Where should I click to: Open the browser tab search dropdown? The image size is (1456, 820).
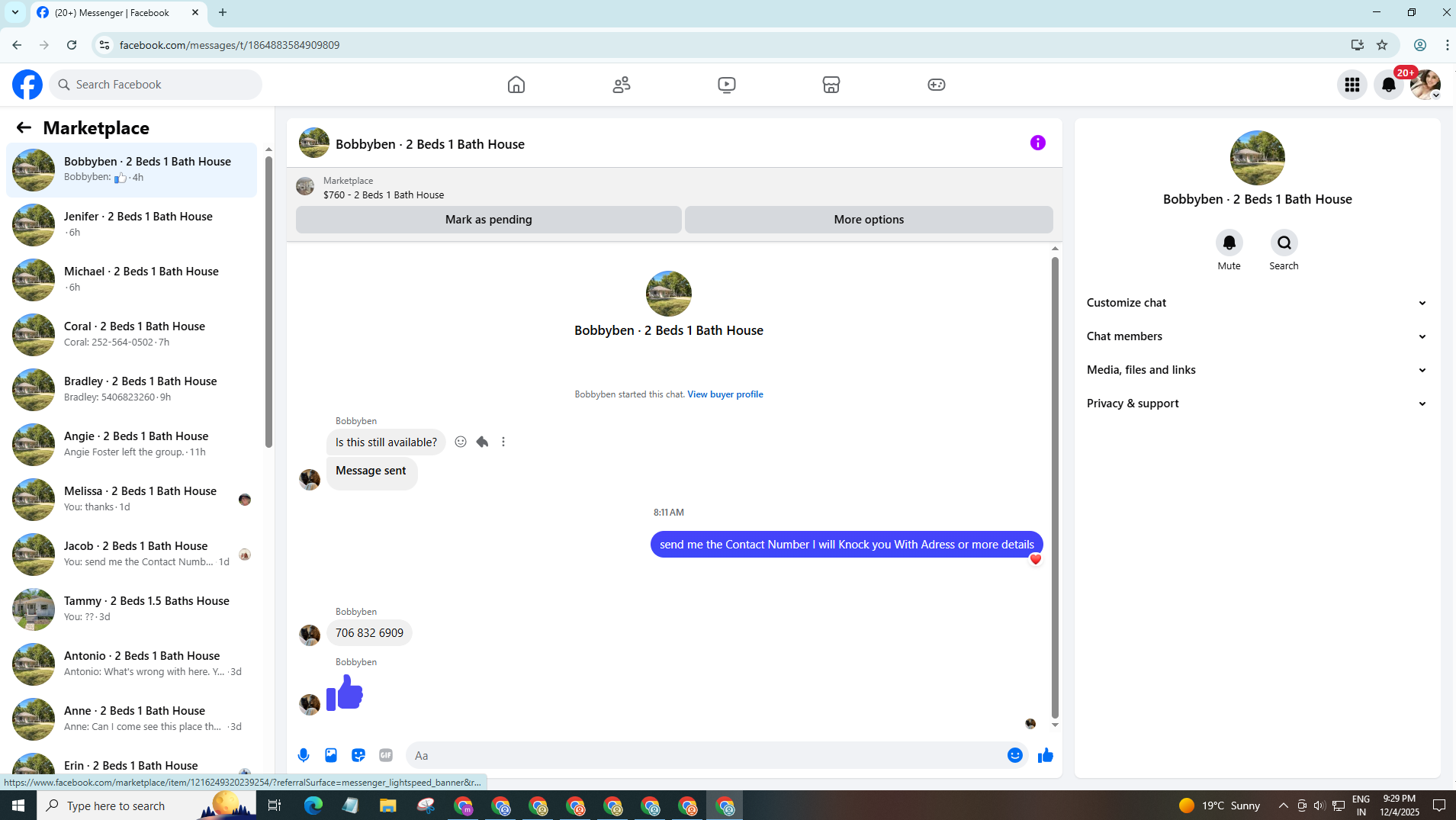(x=14, y=12)
